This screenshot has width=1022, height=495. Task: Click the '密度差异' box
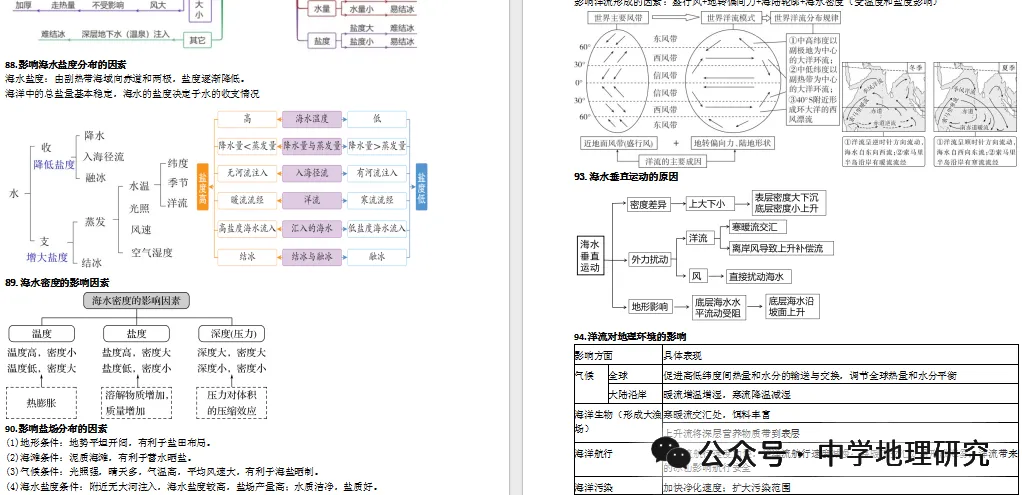pos(648,205)
